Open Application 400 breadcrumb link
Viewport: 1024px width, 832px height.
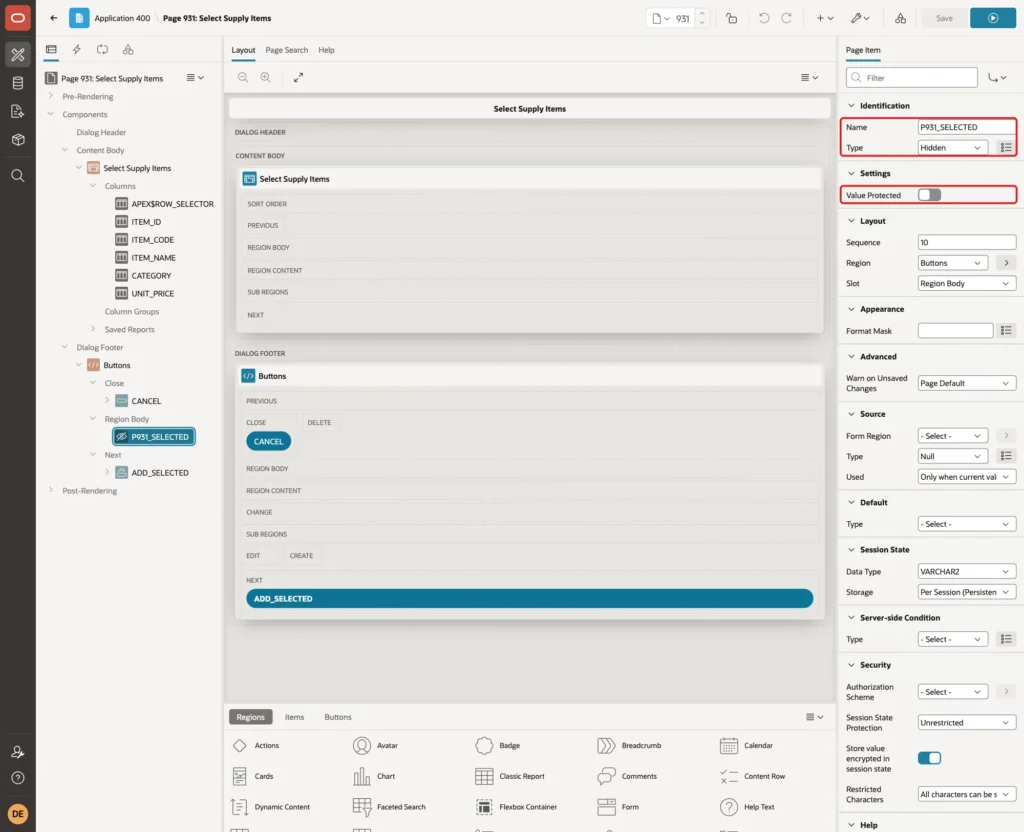tap(122, 18)
